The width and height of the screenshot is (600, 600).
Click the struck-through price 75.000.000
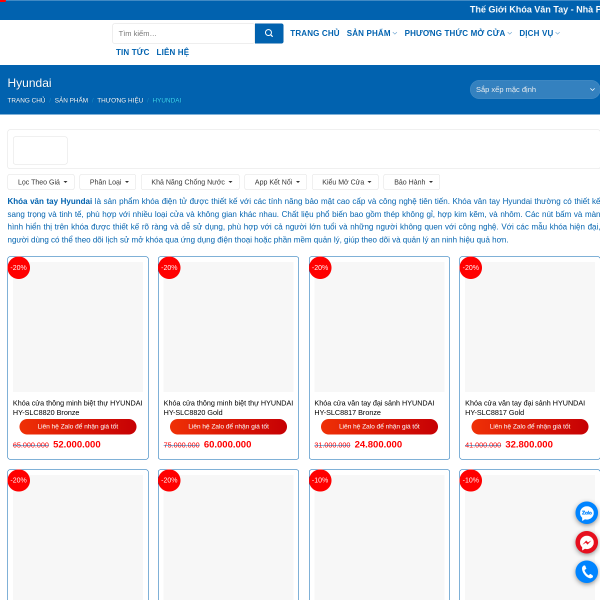coord(182,445)
